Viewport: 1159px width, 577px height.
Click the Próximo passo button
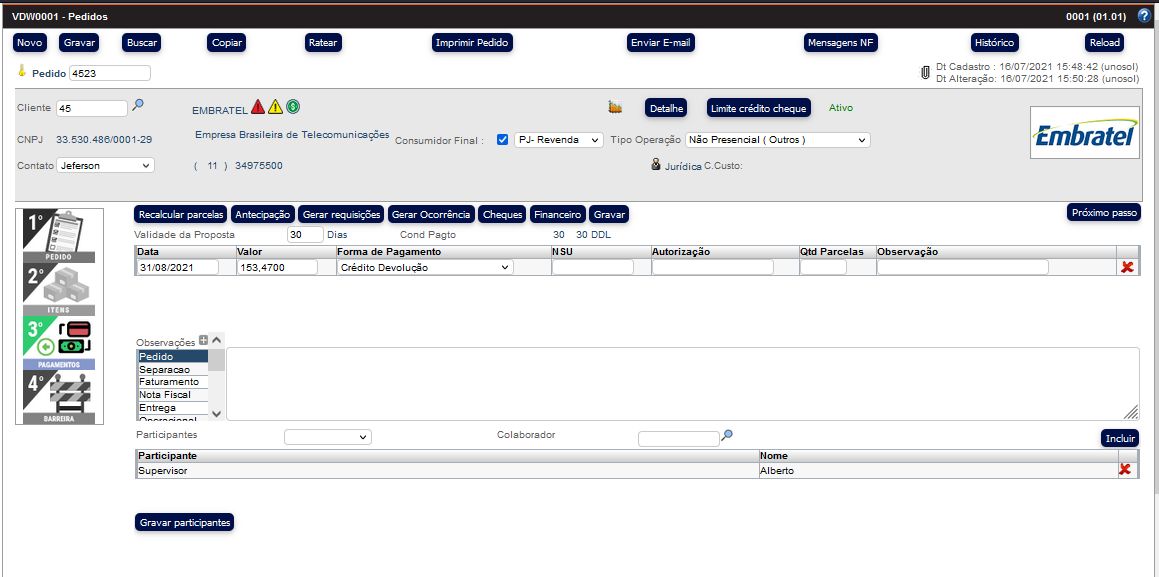pyautogui.click(x=1102, y=212)
